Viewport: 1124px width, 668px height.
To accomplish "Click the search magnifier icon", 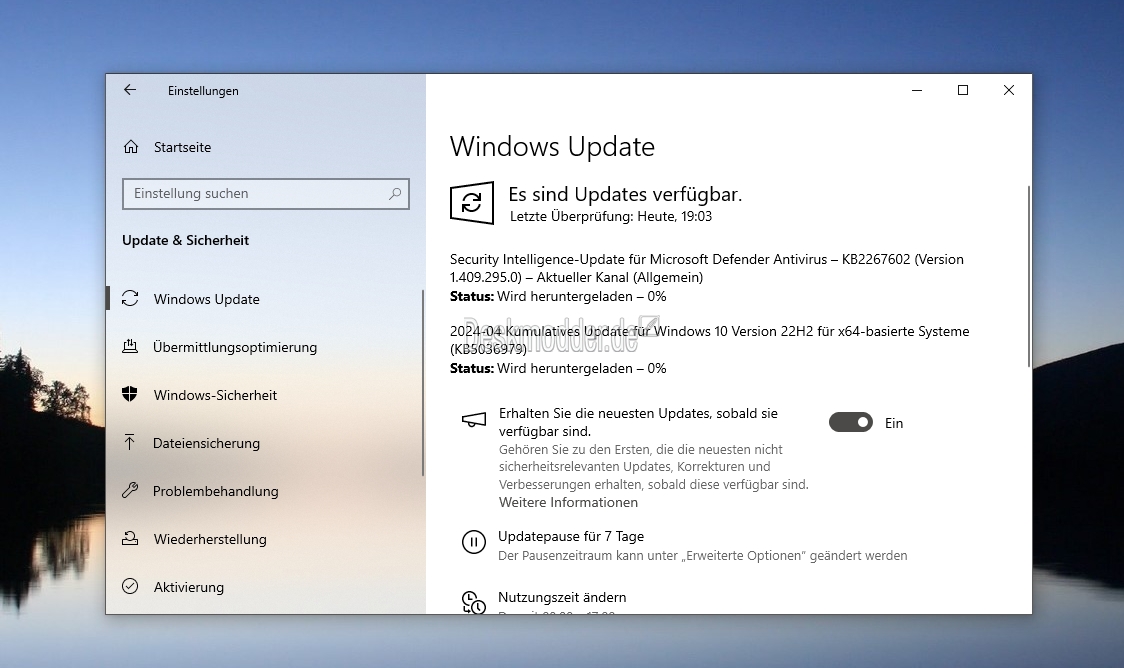I will (394, 194).
